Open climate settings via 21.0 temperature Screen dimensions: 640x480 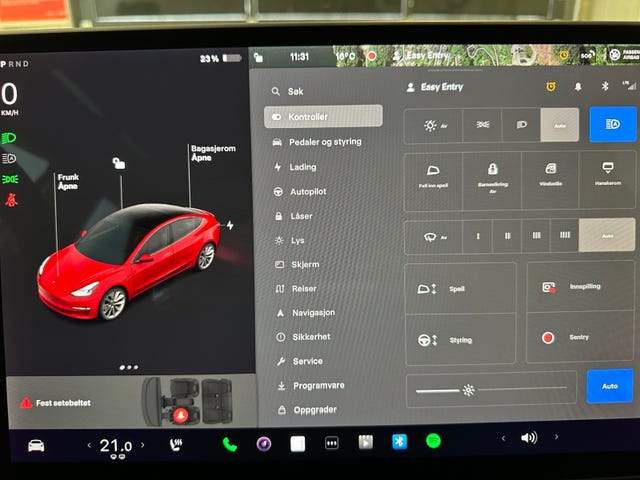pos(116,446)
